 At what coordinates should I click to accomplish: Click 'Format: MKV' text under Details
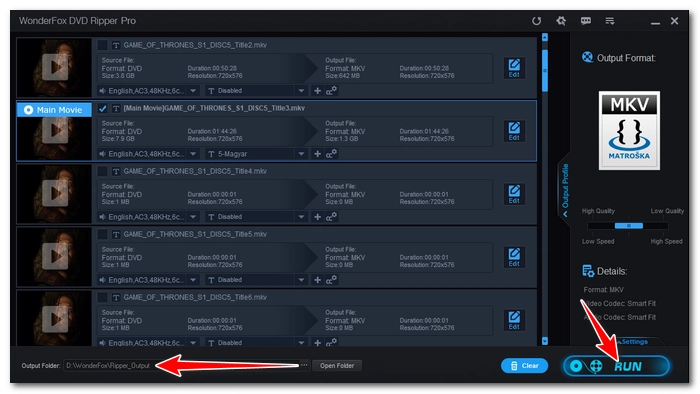coord(603,290)
